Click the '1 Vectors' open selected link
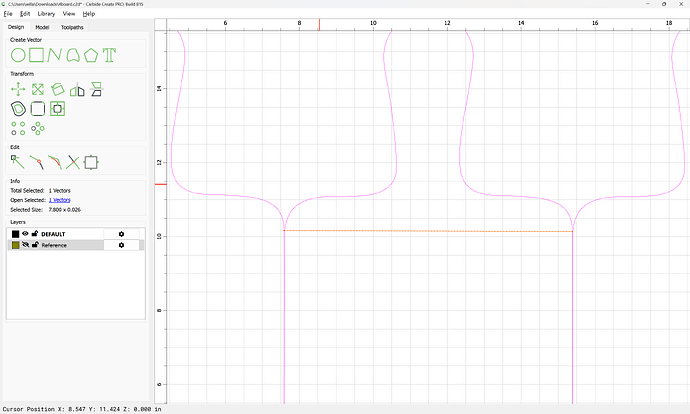The image size is (690, 414). (59, 200)
